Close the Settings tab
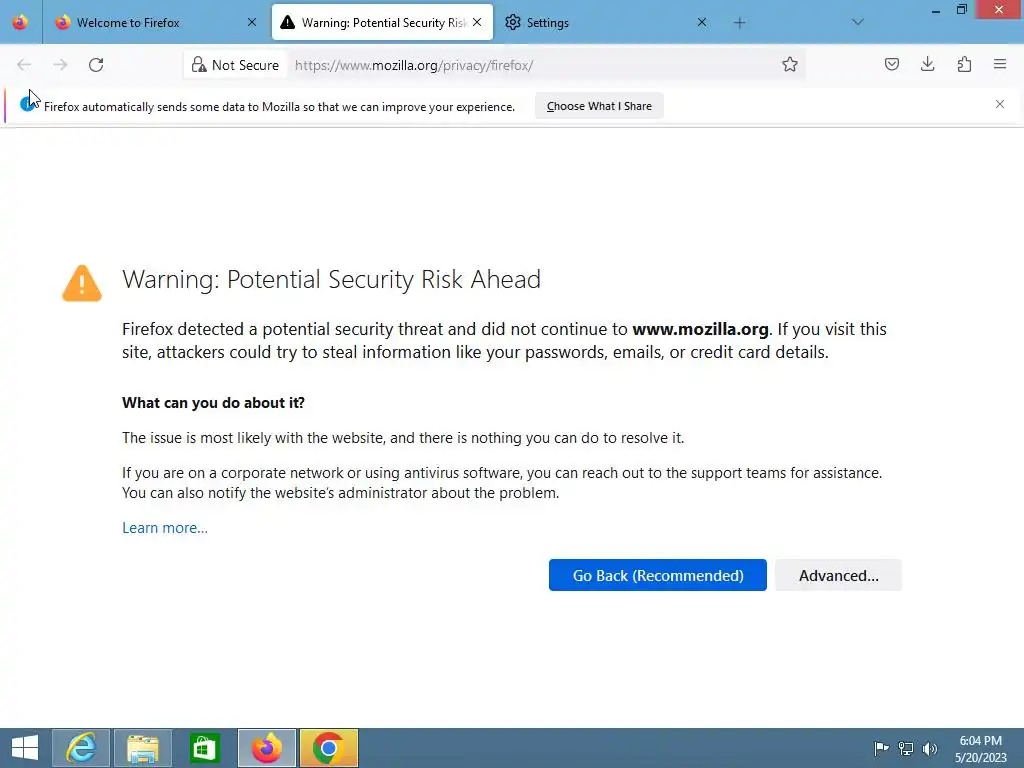1024x768 pixels. [x=702, y=22]
